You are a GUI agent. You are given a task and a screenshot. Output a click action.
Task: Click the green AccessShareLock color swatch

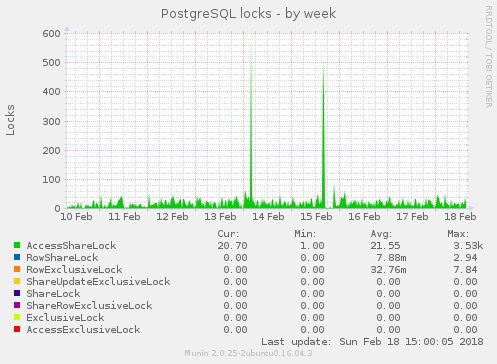17,245
